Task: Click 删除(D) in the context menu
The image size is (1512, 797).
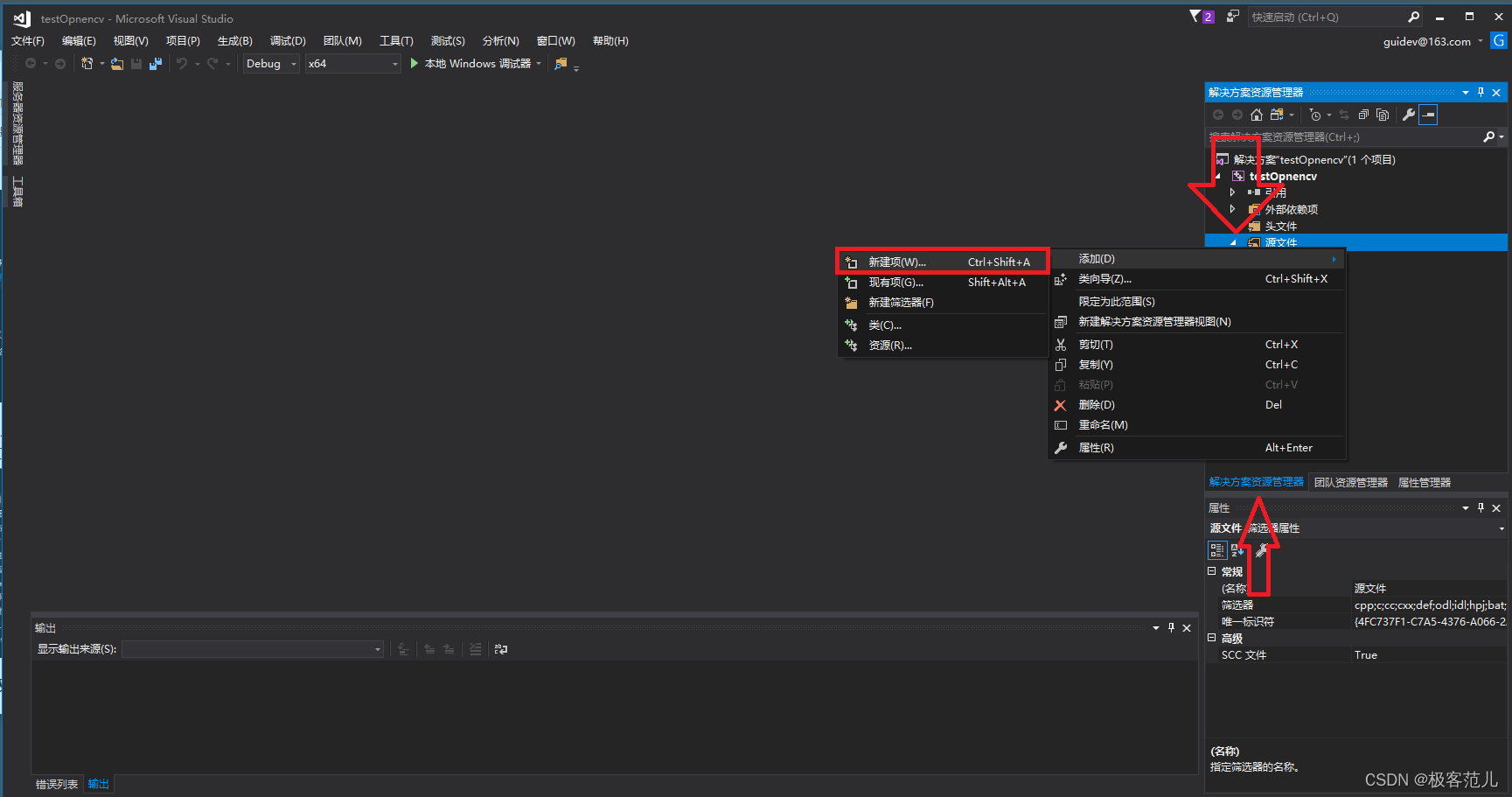Action: (x=1197, y=405)
